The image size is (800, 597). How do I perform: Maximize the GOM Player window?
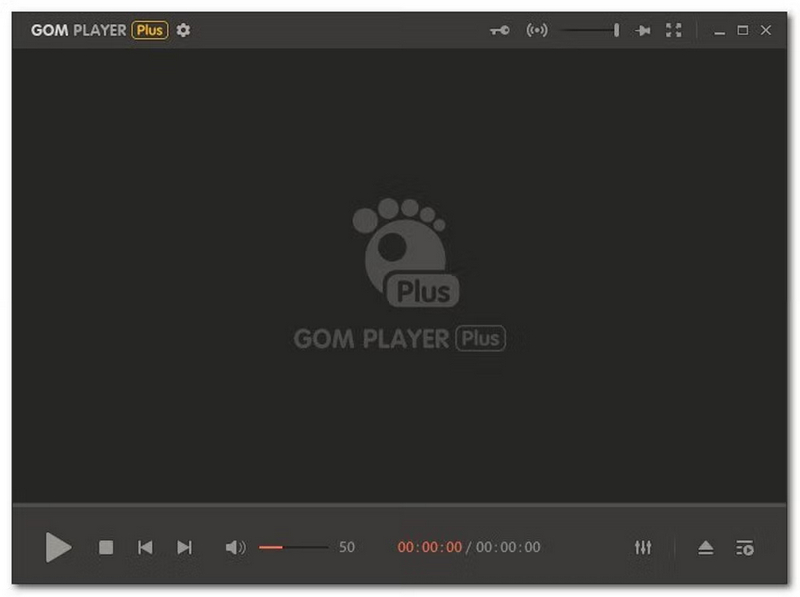click(x=743, y=30)
